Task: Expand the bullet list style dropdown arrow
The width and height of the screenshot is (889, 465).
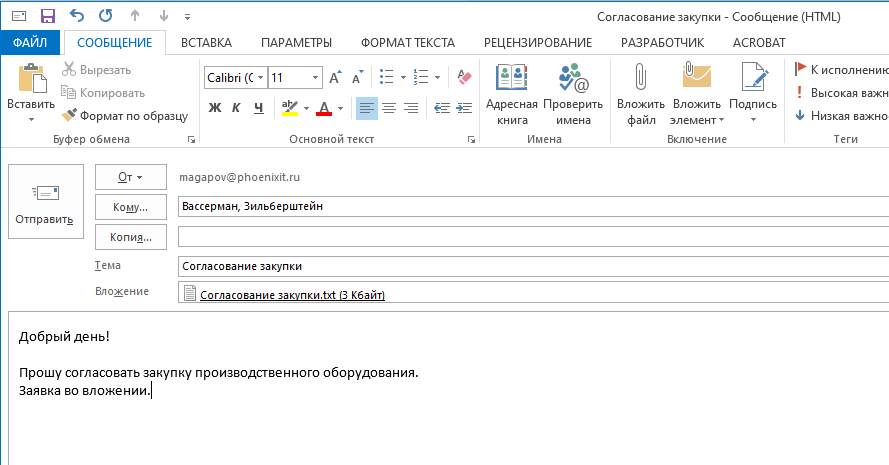Action: tap(403, 77)
